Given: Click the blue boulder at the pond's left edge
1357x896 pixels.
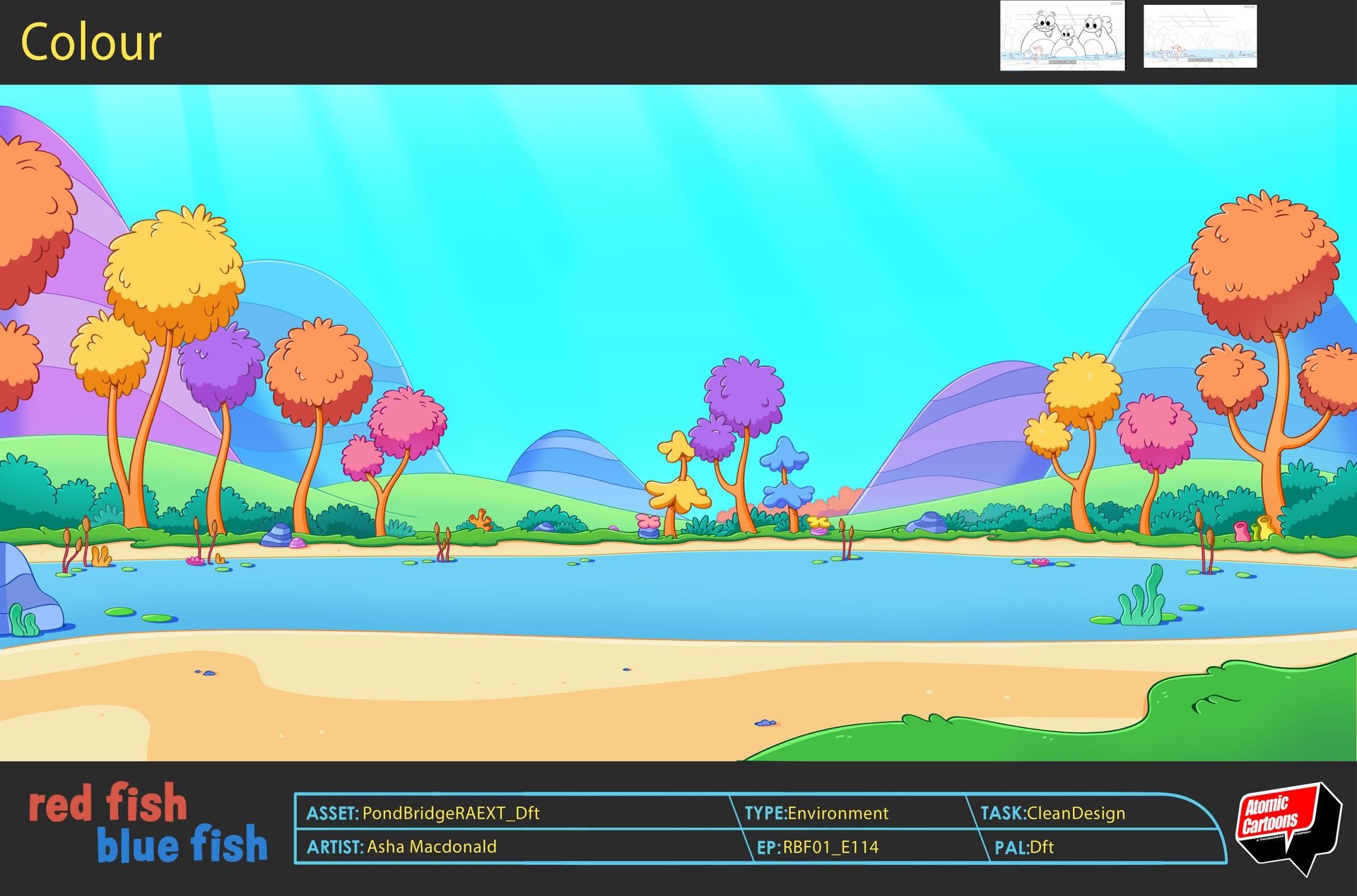Looking at the screenshot, I should (x=25, y=586).
